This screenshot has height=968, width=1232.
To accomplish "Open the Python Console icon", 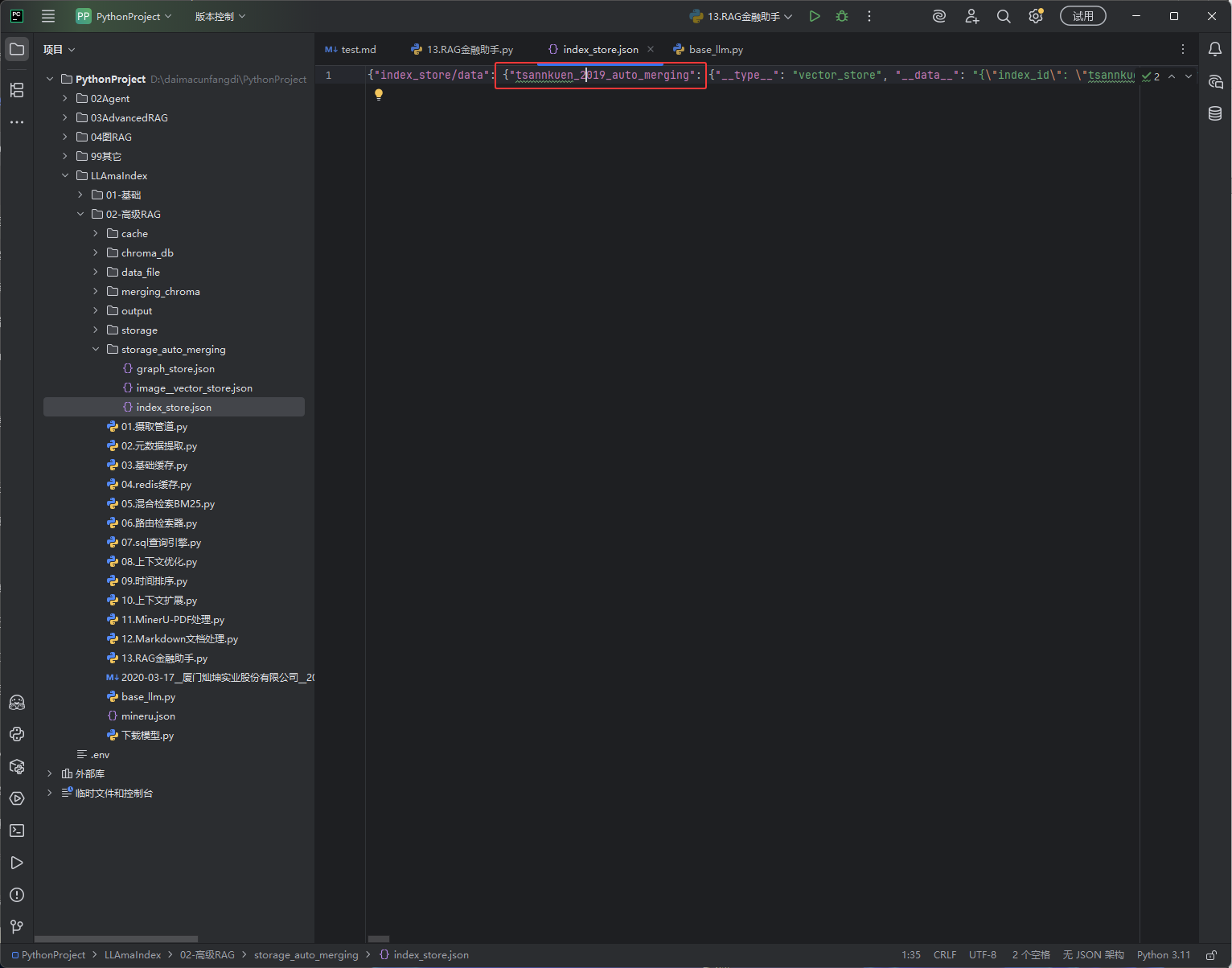I will tap(17, 734).
